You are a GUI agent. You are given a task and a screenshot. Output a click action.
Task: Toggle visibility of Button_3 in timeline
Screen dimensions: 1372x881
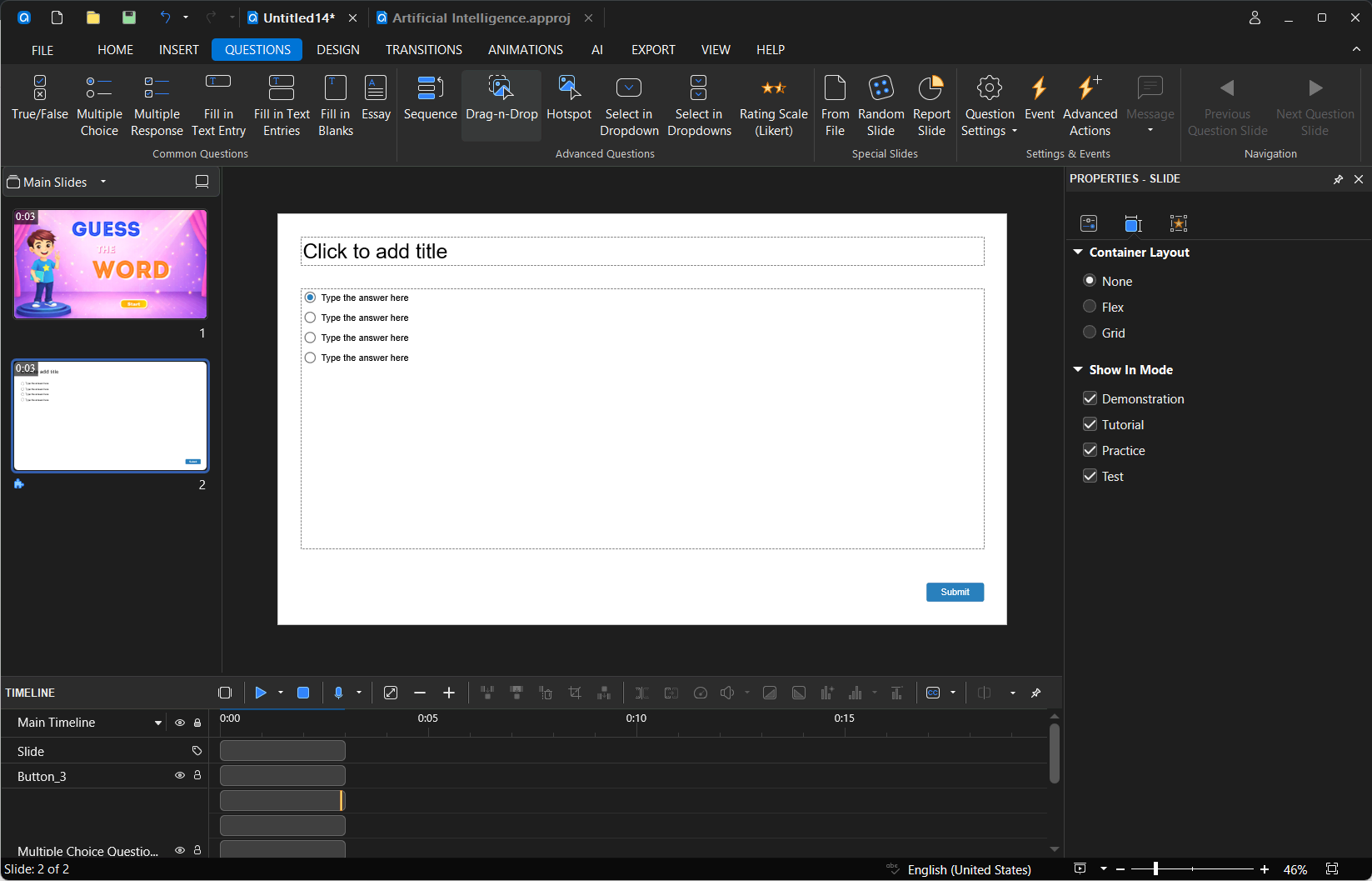[x=179, y=775]
